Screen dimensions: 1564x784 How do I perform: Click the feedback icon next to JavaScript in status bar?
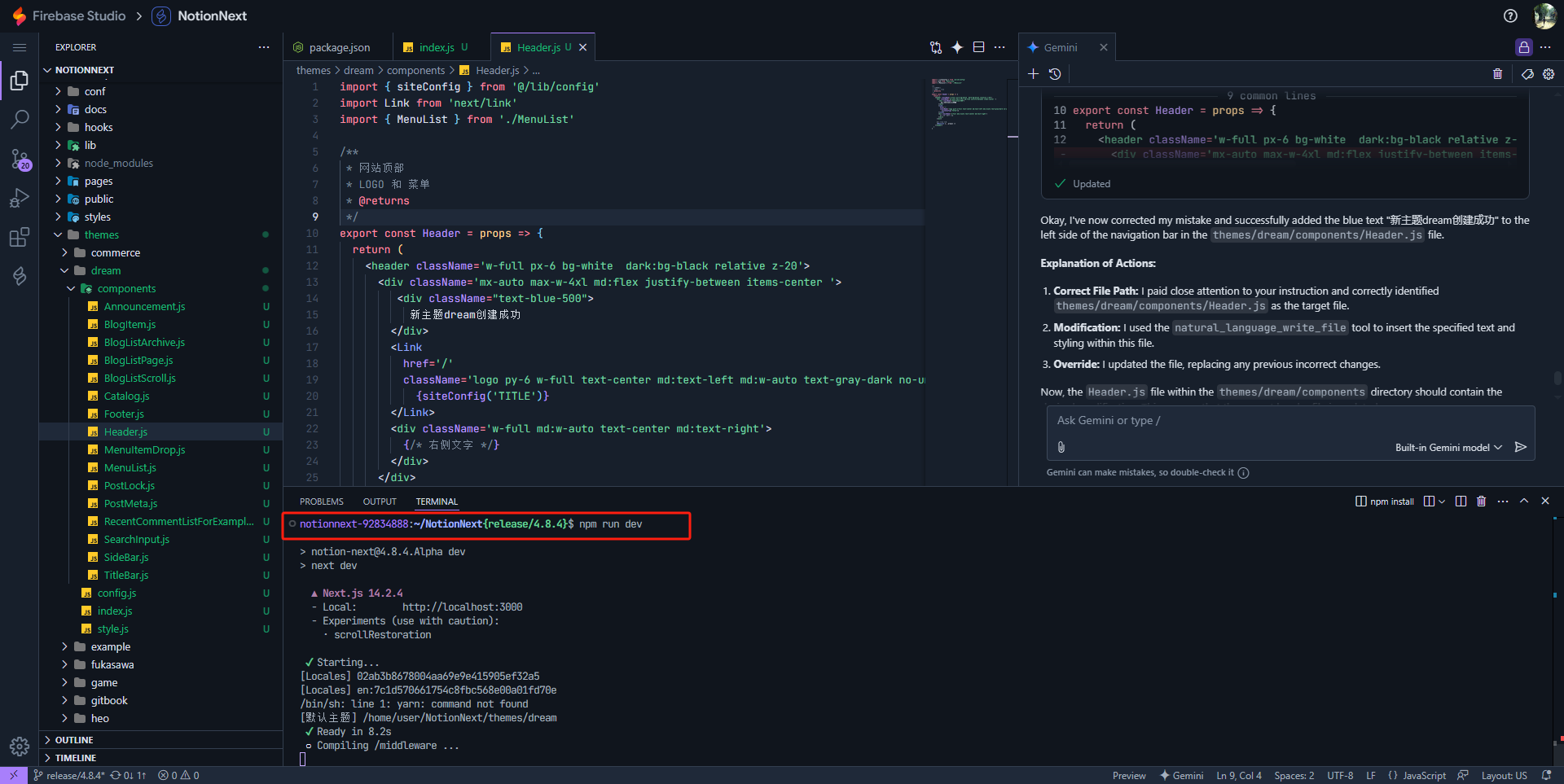pos(1463,776)
